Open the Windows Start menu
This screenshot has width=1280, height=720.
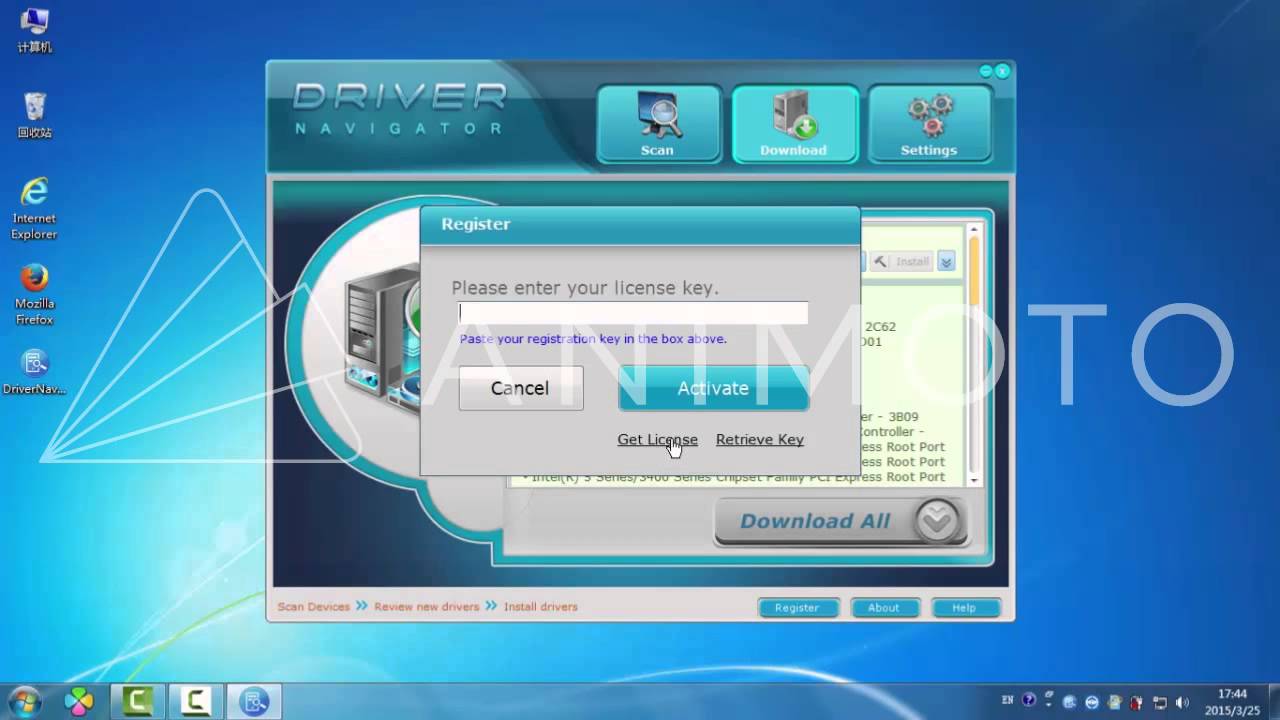[x=23, y=702]
